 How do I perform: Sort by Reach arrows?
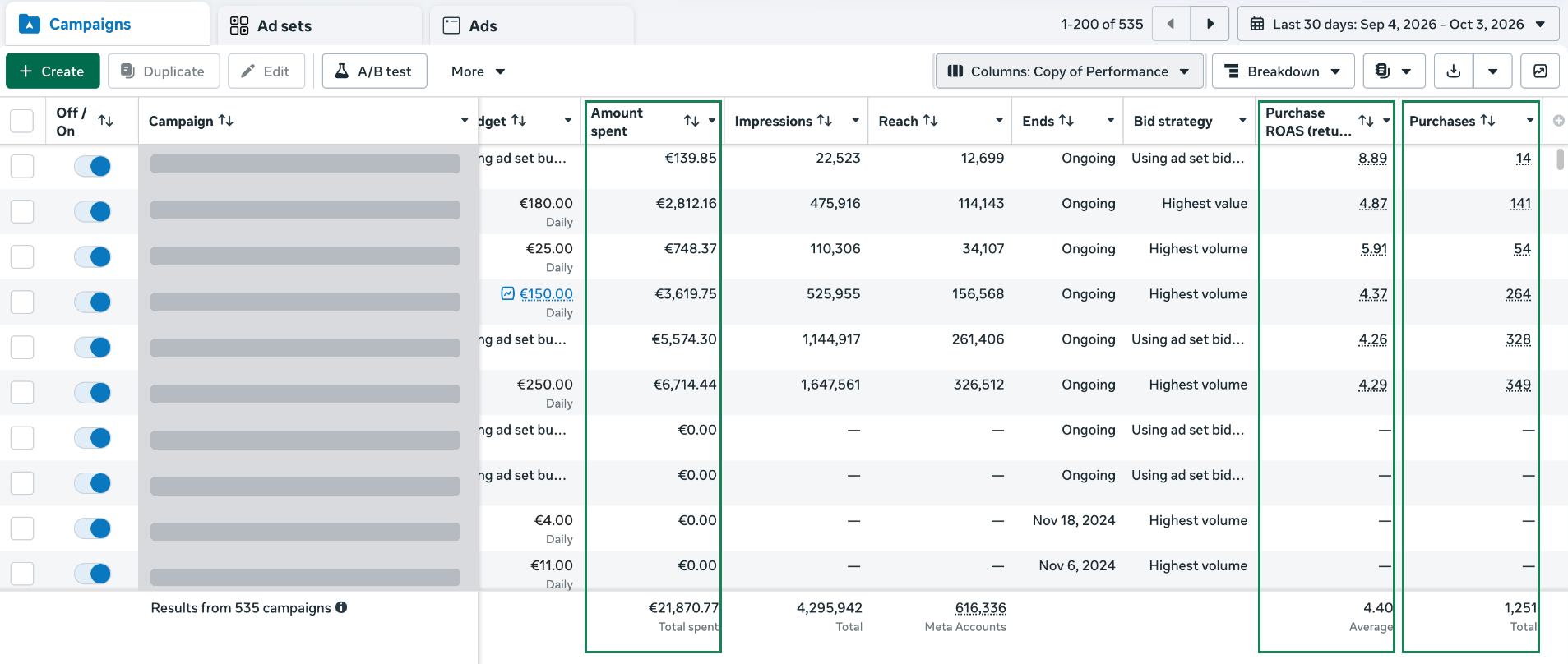(x=931, y=121)
